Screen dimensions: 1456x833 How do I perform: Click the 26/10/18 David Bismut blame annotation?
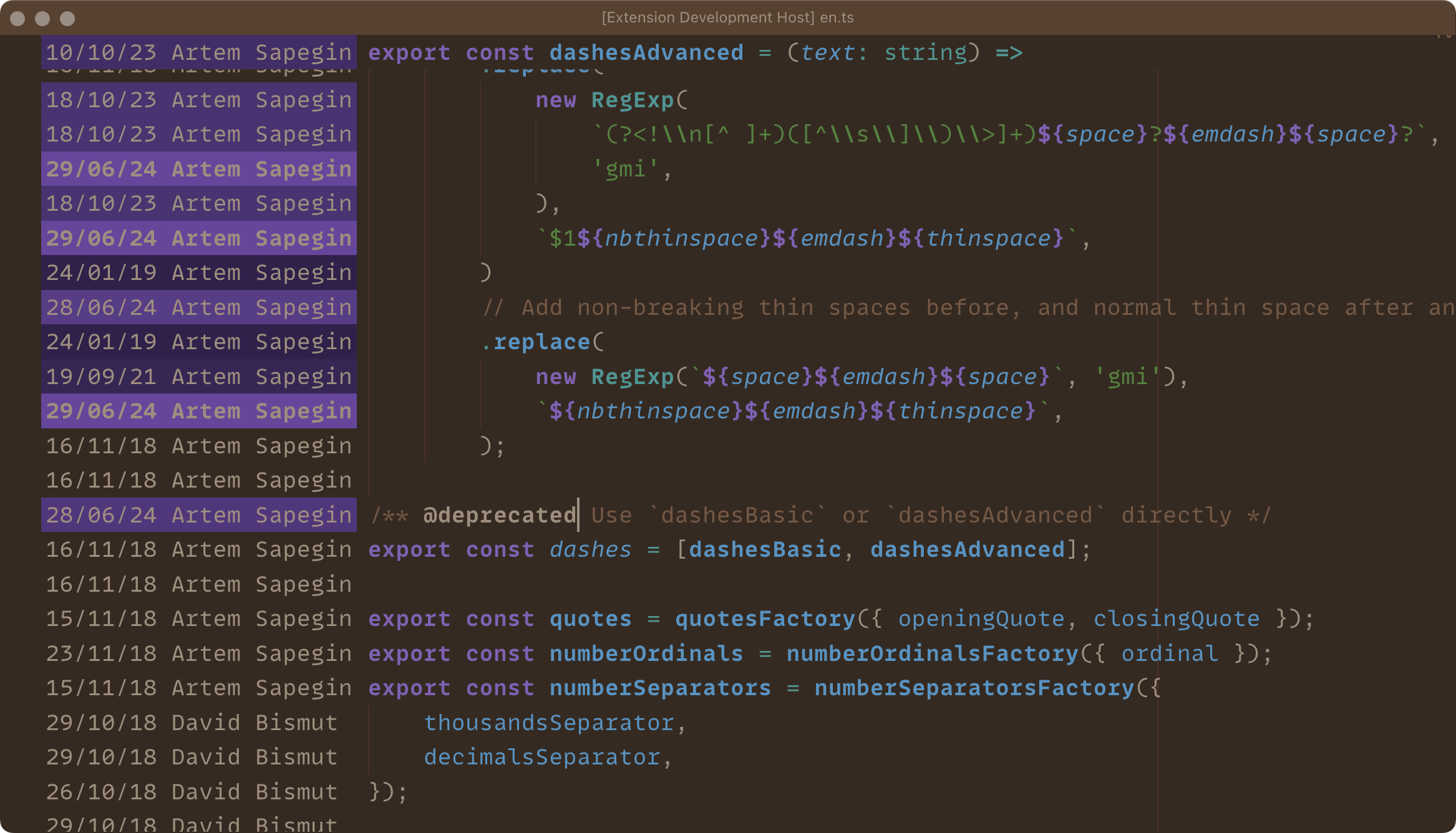coord(192,792)
